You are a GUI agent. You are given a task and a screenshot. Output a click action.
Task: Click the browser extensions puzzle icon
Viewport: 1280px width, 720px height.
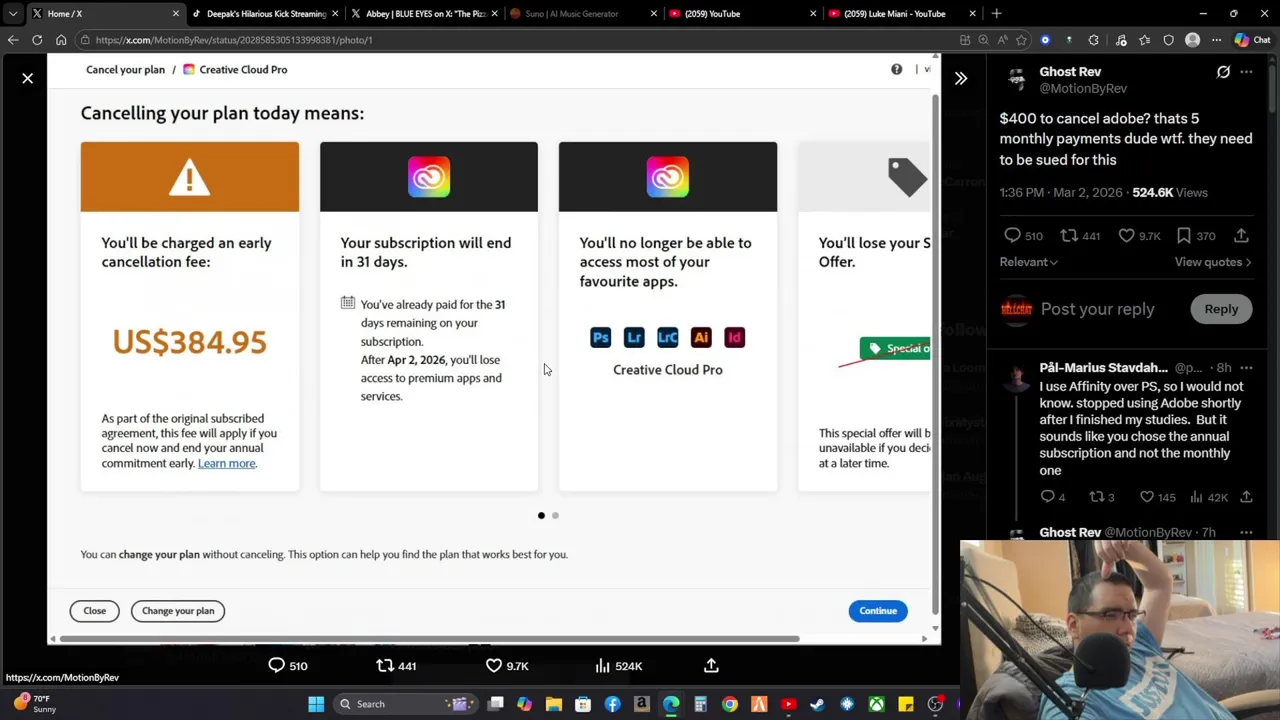point(1093,40)
